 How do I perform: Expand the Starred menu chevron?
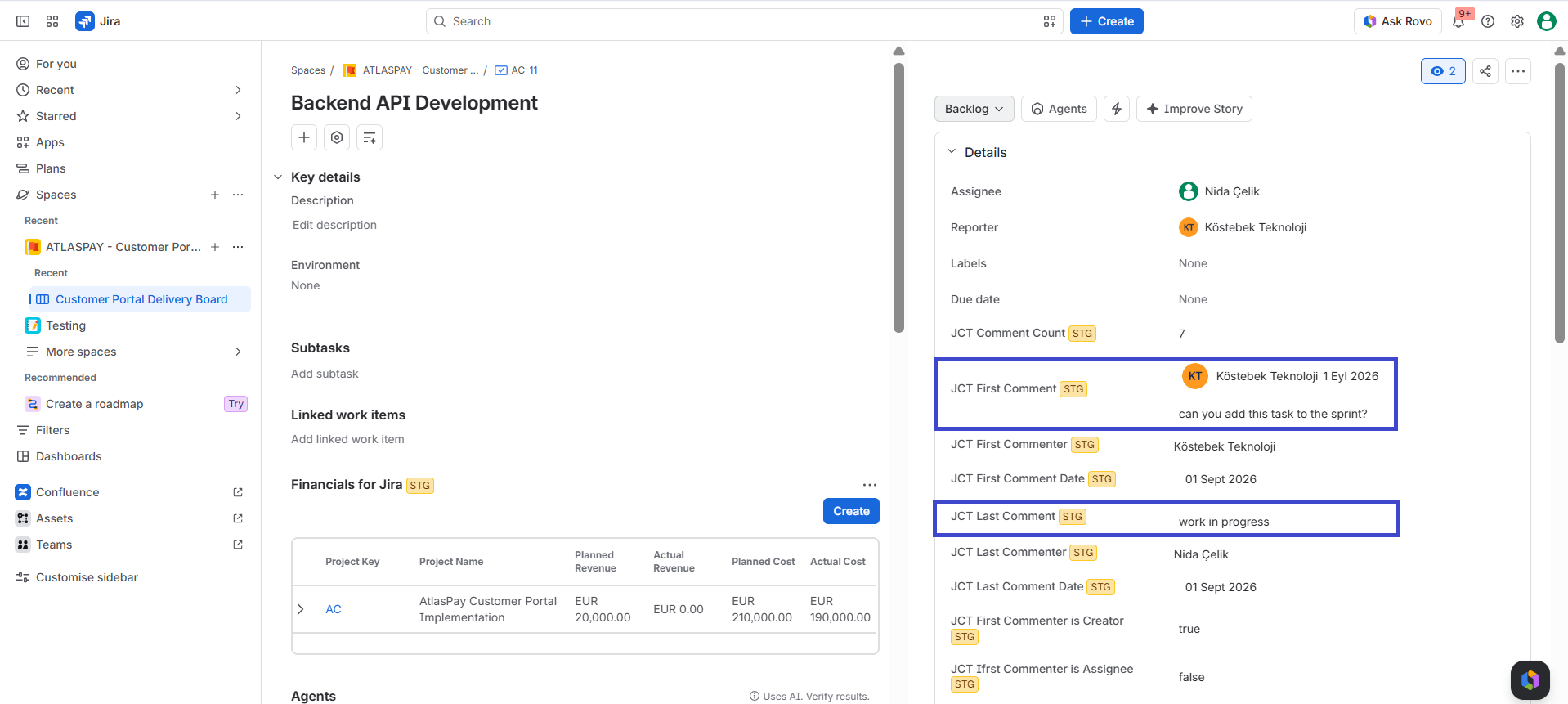pos(238,116)
